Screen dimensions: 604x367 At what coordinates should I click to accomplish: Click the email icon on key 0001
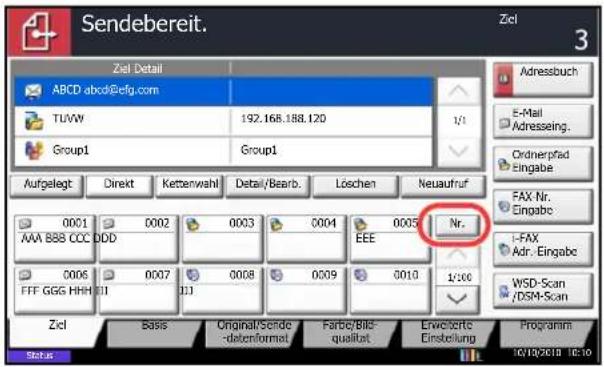coord(25,224)
